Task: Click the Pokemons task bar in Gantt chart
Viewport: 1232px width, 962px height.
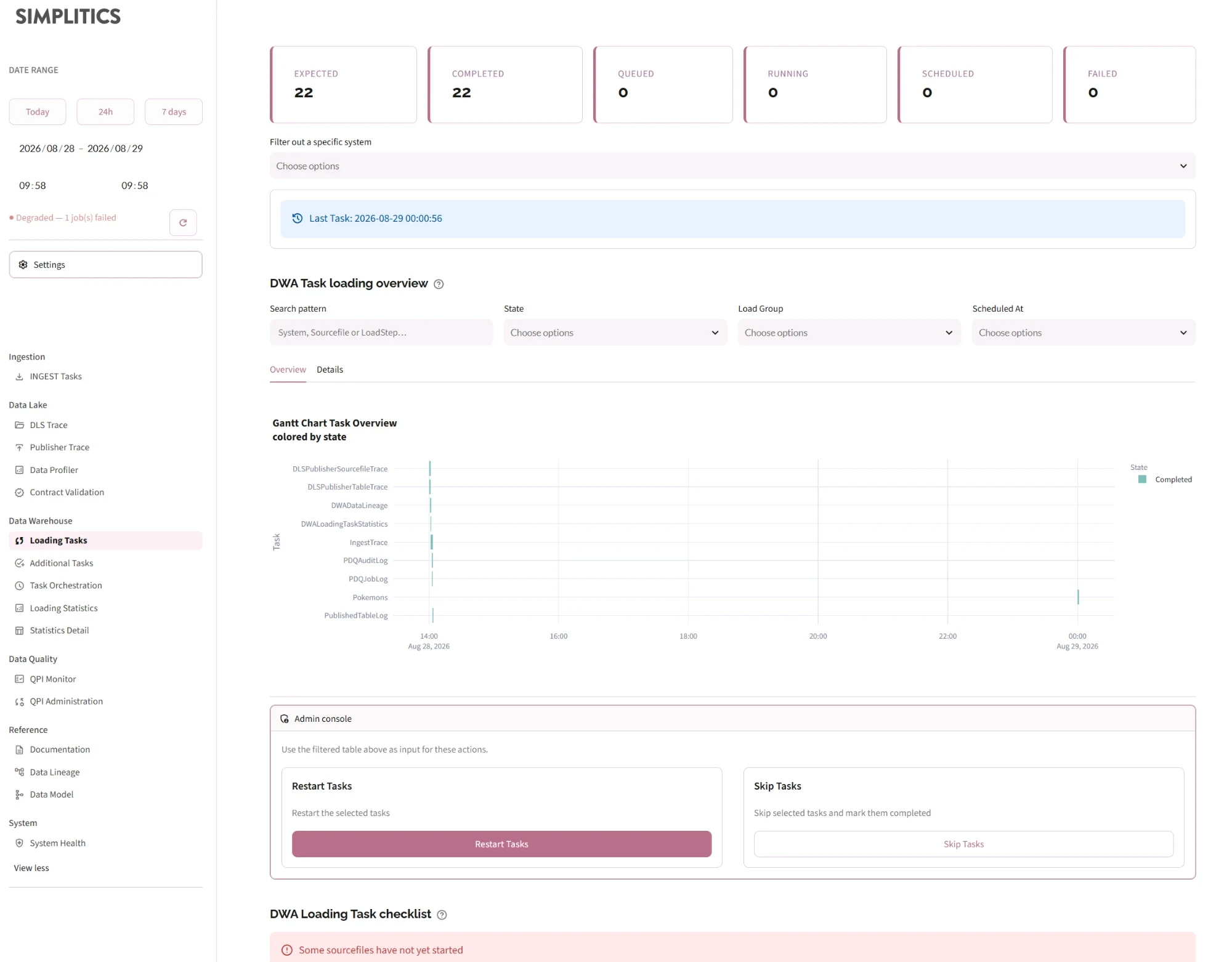Action: 1078,597
